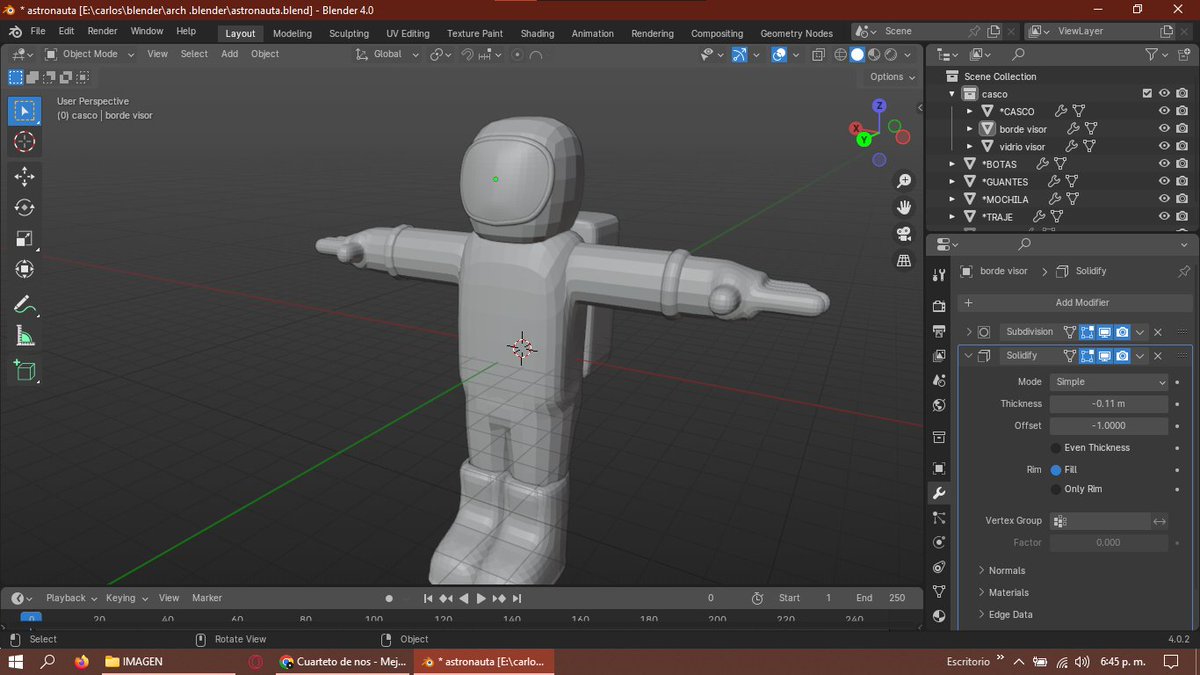This screenshot has width=1200, height=675.
Task: Expand the BOTAS tree item
Action: [x=952, y=164]
